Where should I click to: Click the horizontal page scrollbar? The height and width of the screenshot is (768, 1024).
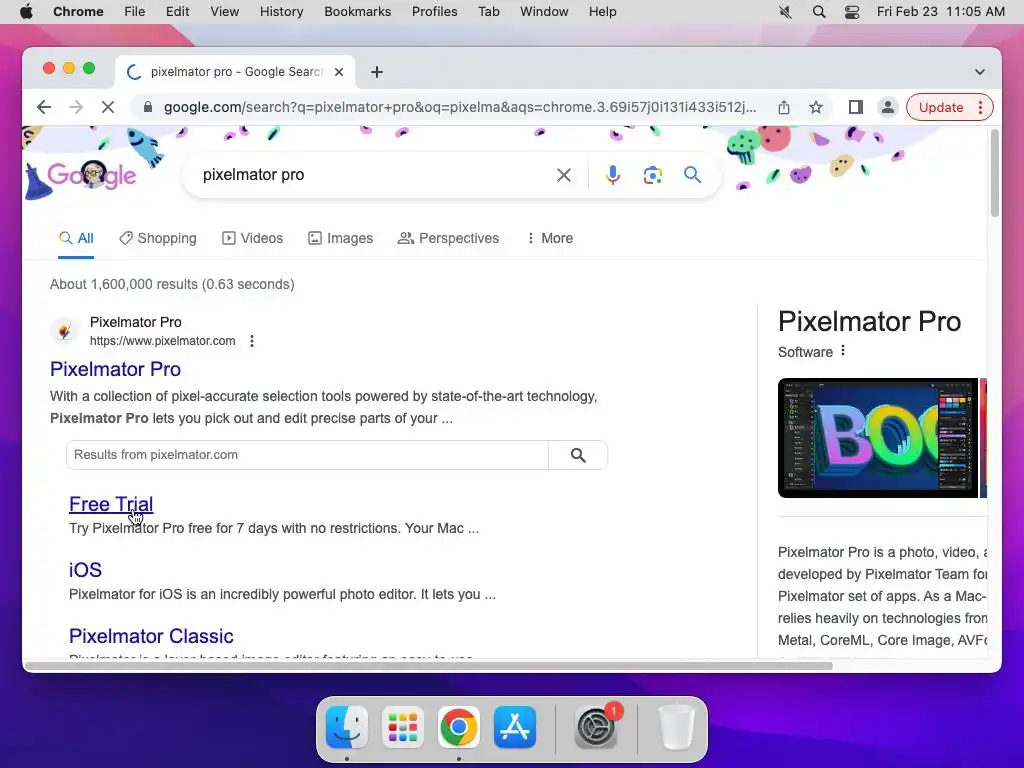pos(429,666)
